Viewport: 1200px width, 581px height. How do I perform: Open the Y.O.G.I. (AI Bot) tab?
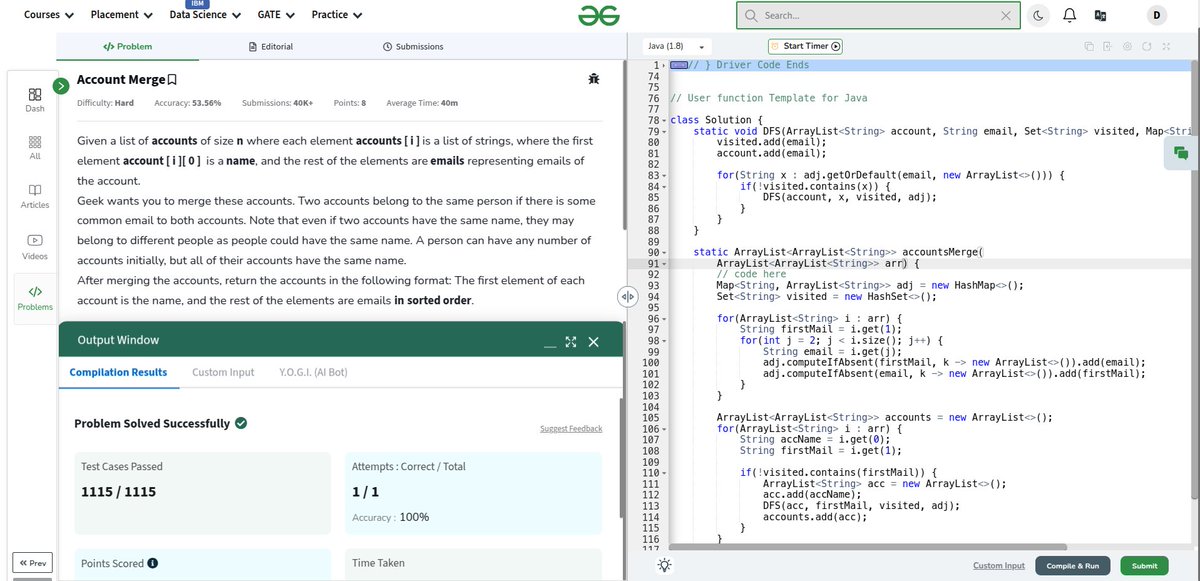coord(313,372)
